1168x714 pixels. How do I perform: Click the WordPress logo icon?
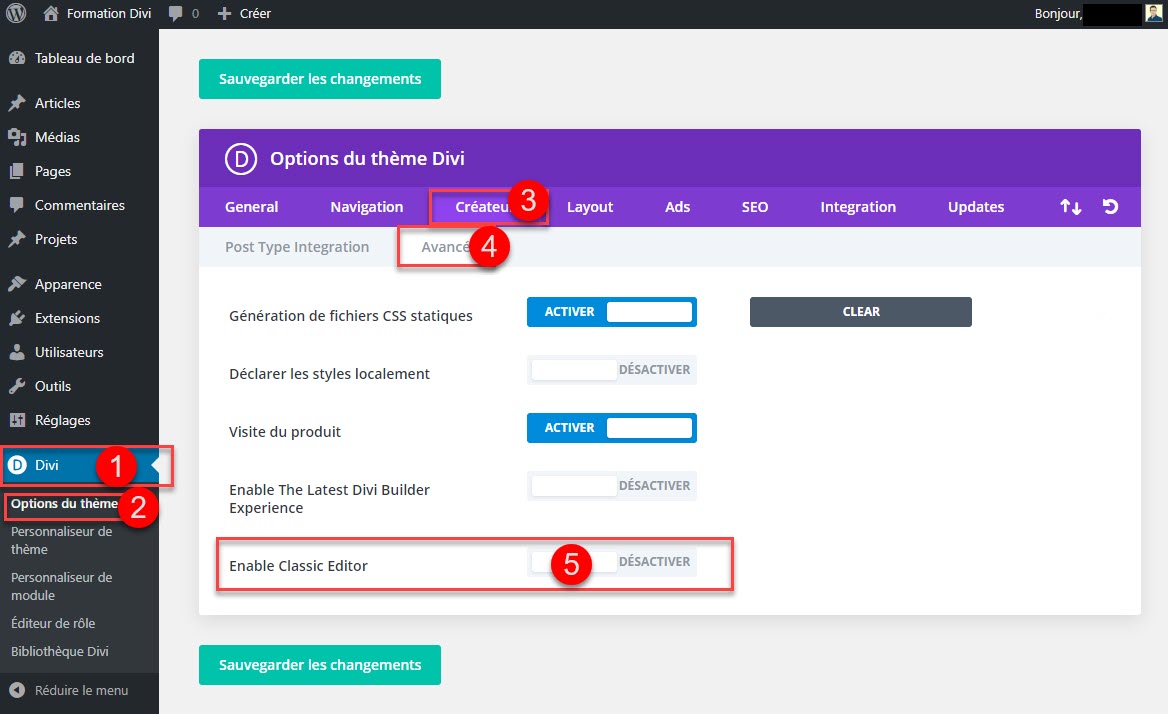(x=16, y=14)
